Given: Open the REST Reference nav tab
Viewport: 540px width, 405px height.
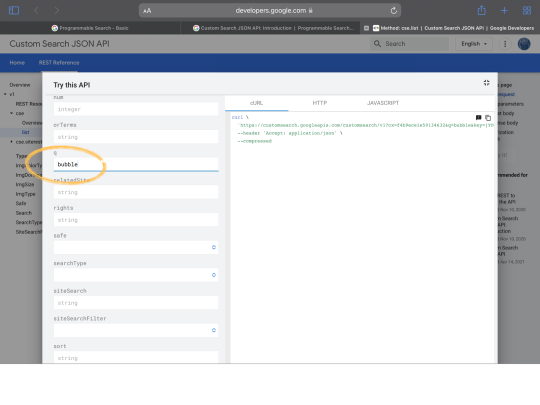Looking at the screenshot, I should click(59, 63).
